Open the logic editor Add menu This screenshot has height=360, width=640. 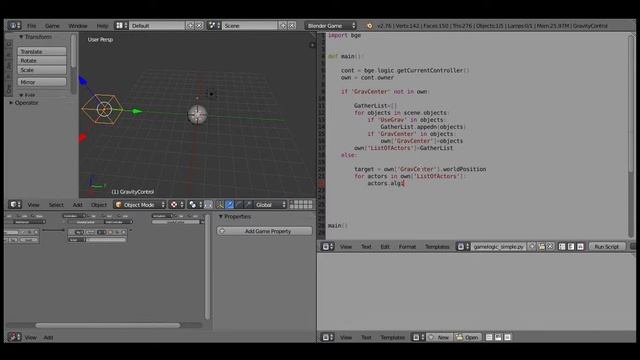[48, 338]
